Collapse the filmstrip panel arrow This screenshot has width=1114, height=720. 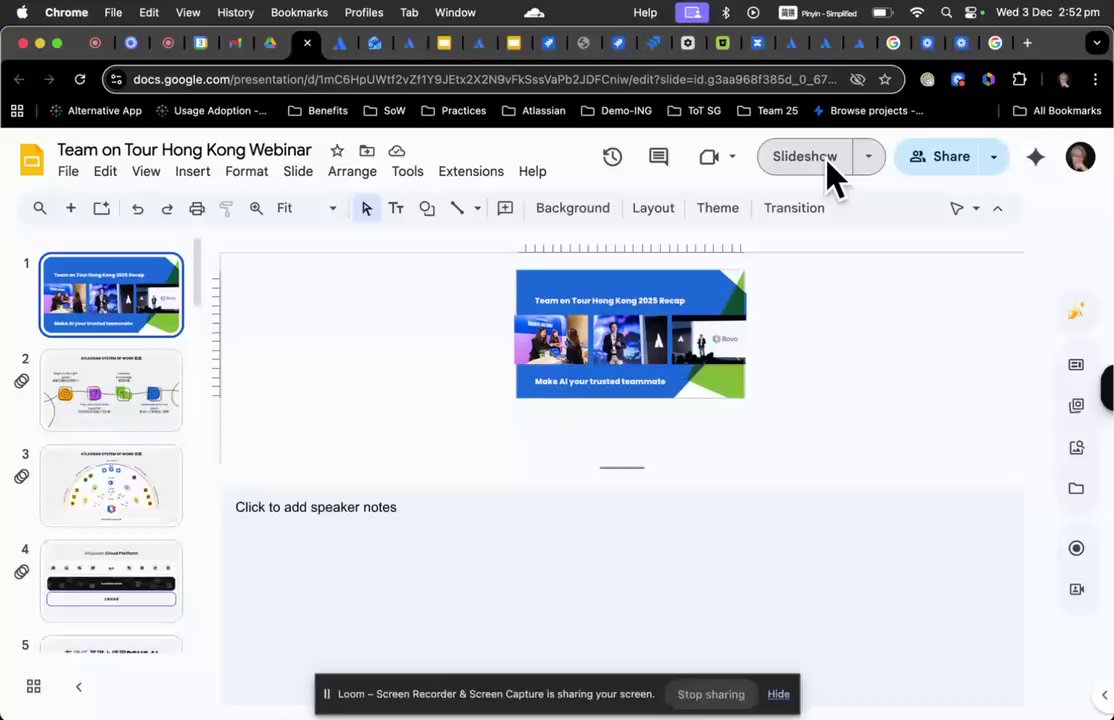click(79, 687)
